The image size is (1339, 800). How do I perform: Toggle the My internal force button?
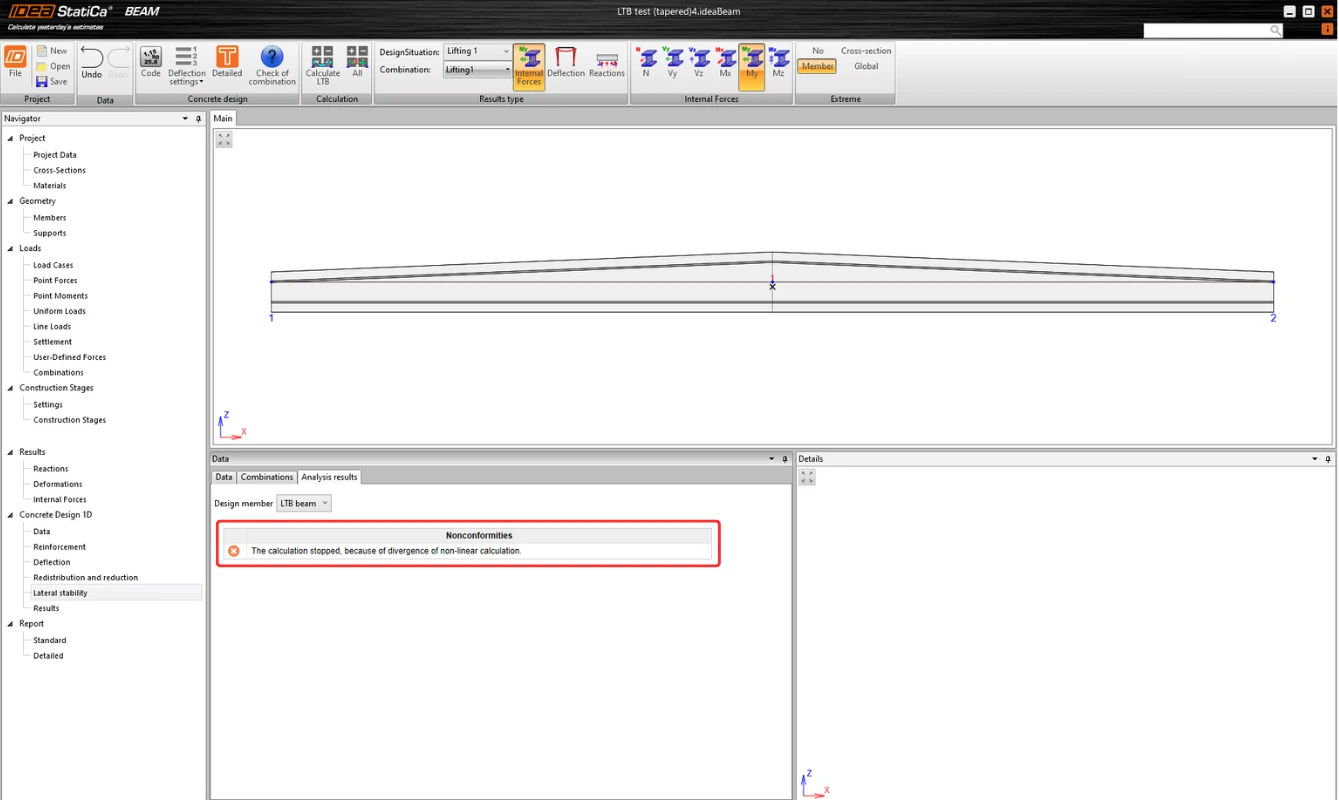coord(752,66)
